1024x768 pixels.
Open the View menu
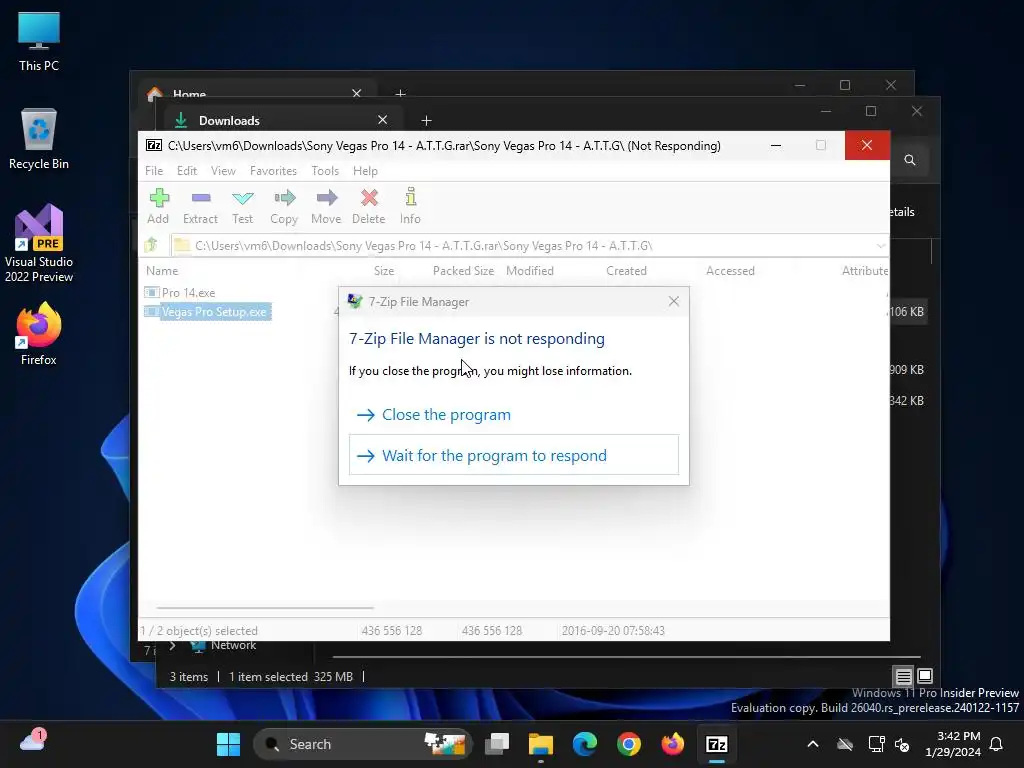(x=223, y=170)
